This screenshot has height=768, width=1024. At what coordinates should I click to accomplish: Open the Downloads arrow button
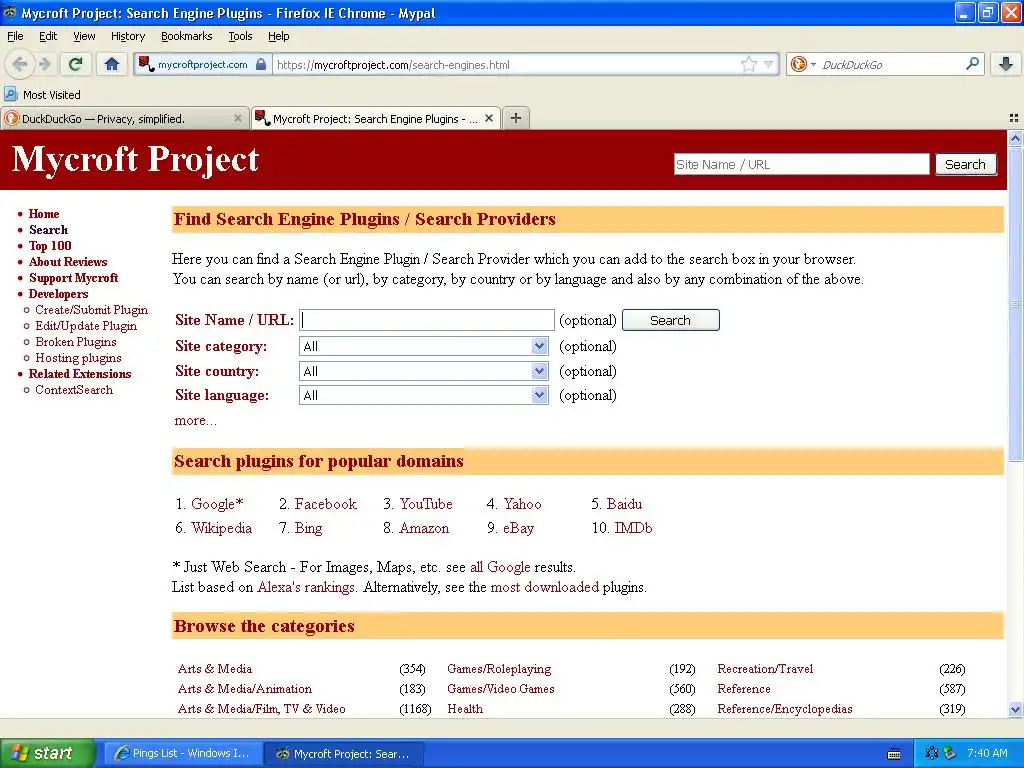coord(1006,64)
